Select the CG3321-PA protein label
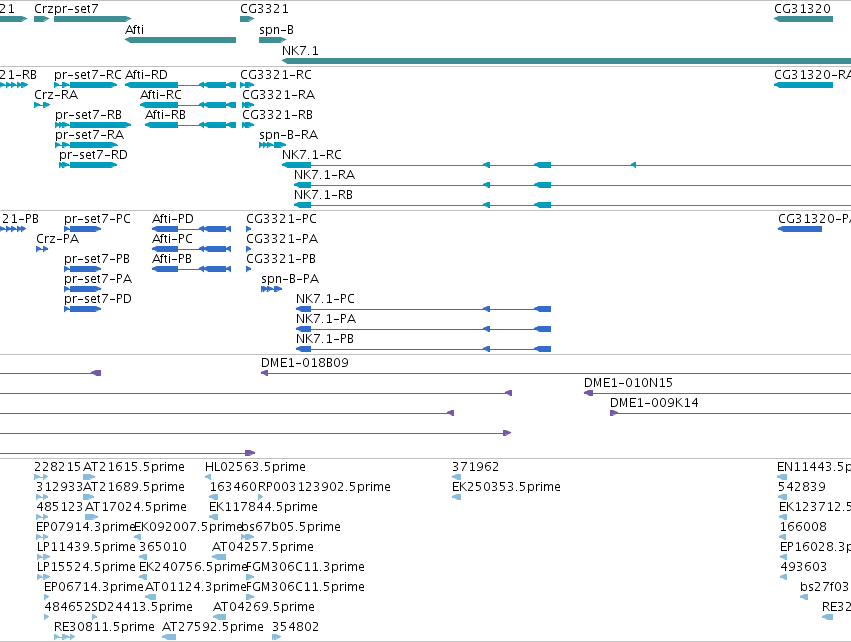The width and height of the screenshot is (851, 642). click(x=282, y=239)
